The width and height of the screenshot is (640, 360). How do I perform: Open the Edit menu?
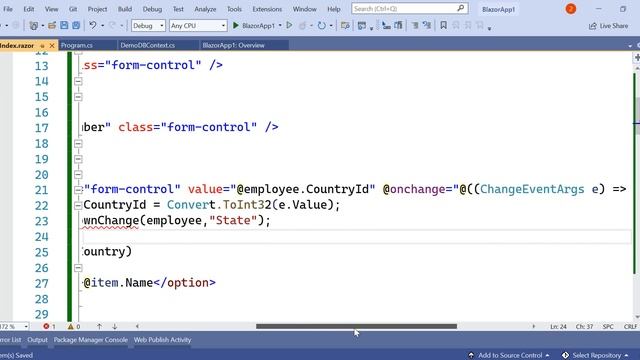coord(29,9)
